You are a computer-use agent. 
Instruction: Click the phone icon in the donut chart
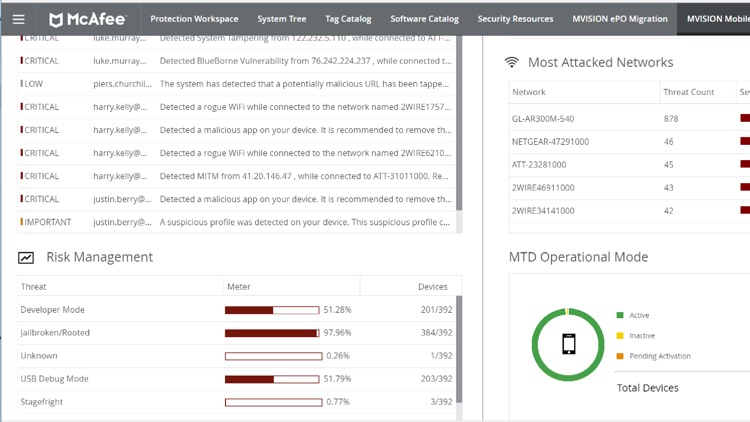(x=569, y=344)
